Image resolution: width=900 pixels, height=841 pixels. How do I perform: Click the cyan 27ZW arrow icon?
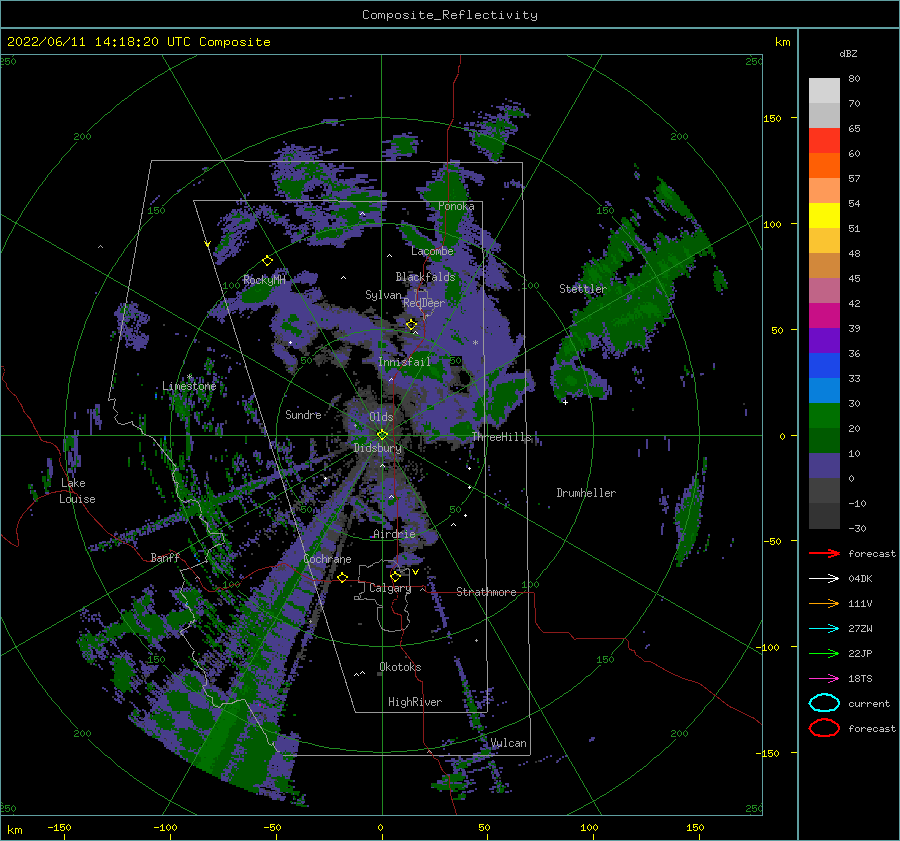[824, 628]
